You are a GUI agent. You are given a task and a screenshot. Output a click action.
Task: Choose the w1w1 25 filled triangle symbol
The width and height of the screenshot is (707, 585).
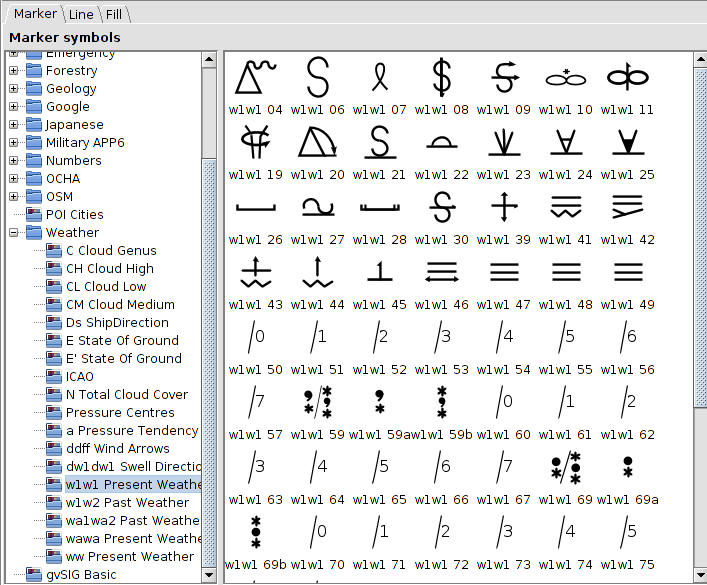coord(627,143)
